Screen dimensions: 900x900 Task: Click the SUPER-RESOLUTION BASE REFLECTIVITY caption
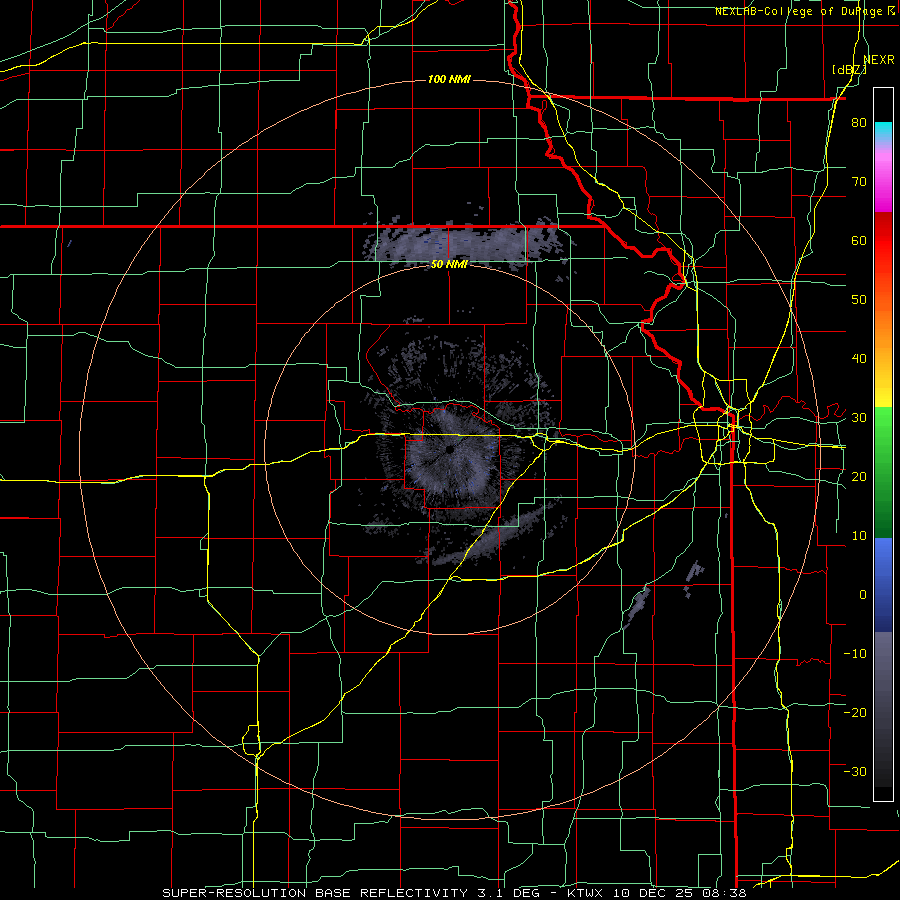pyautogui.click(x=315, y=893)
